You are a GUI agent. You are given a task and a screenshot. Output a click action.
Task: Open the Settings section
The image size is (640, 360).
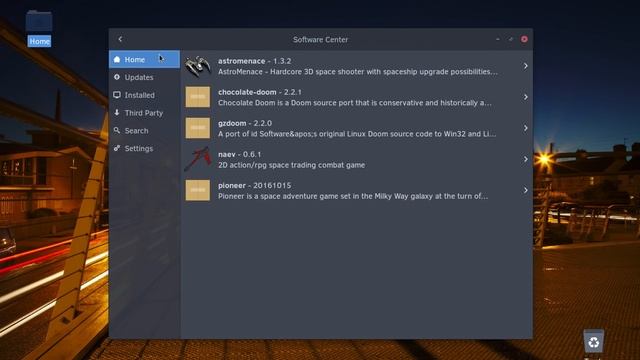pos(144,149)
